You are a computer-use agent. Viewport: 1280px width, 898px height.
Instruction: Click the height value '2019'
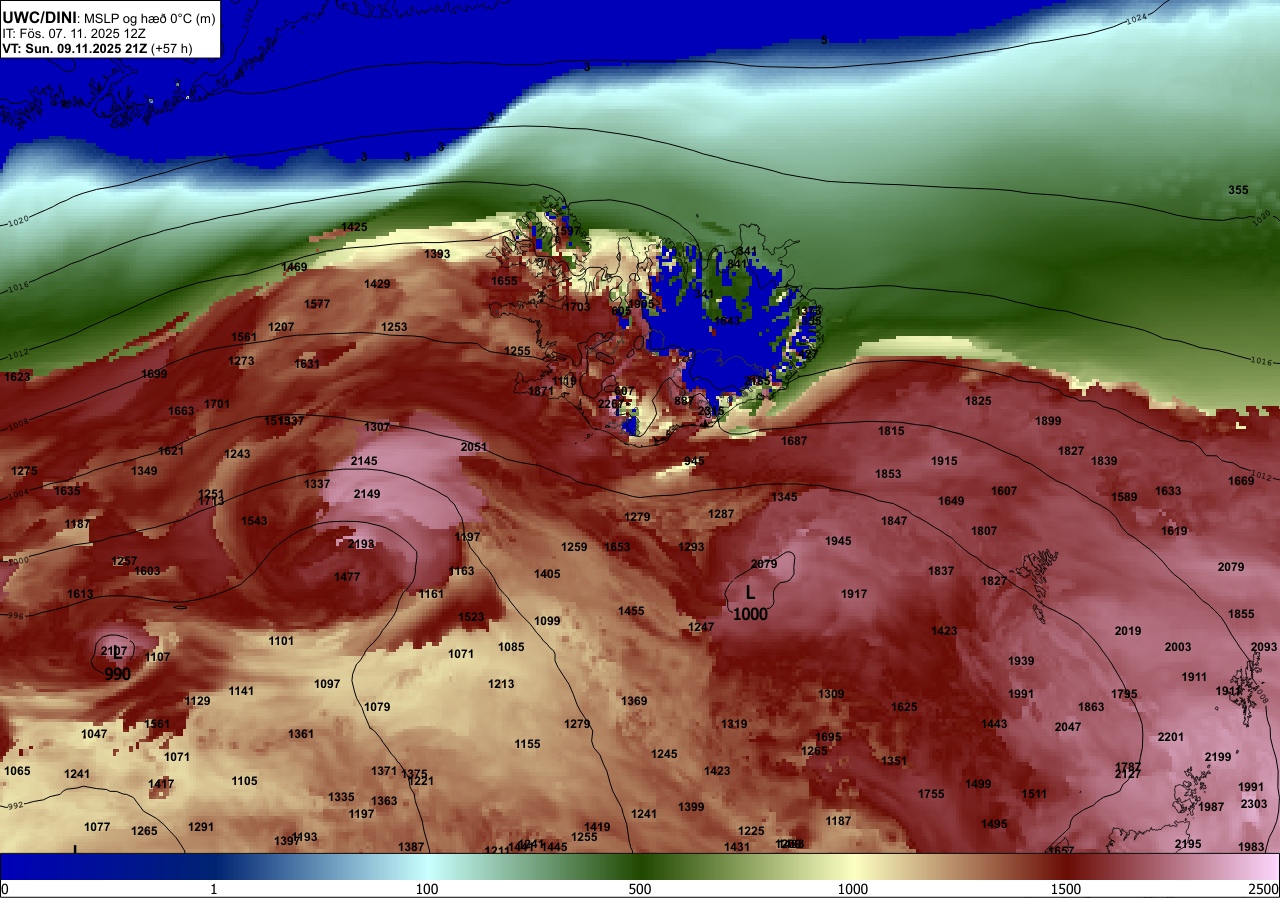[1128, 631]
